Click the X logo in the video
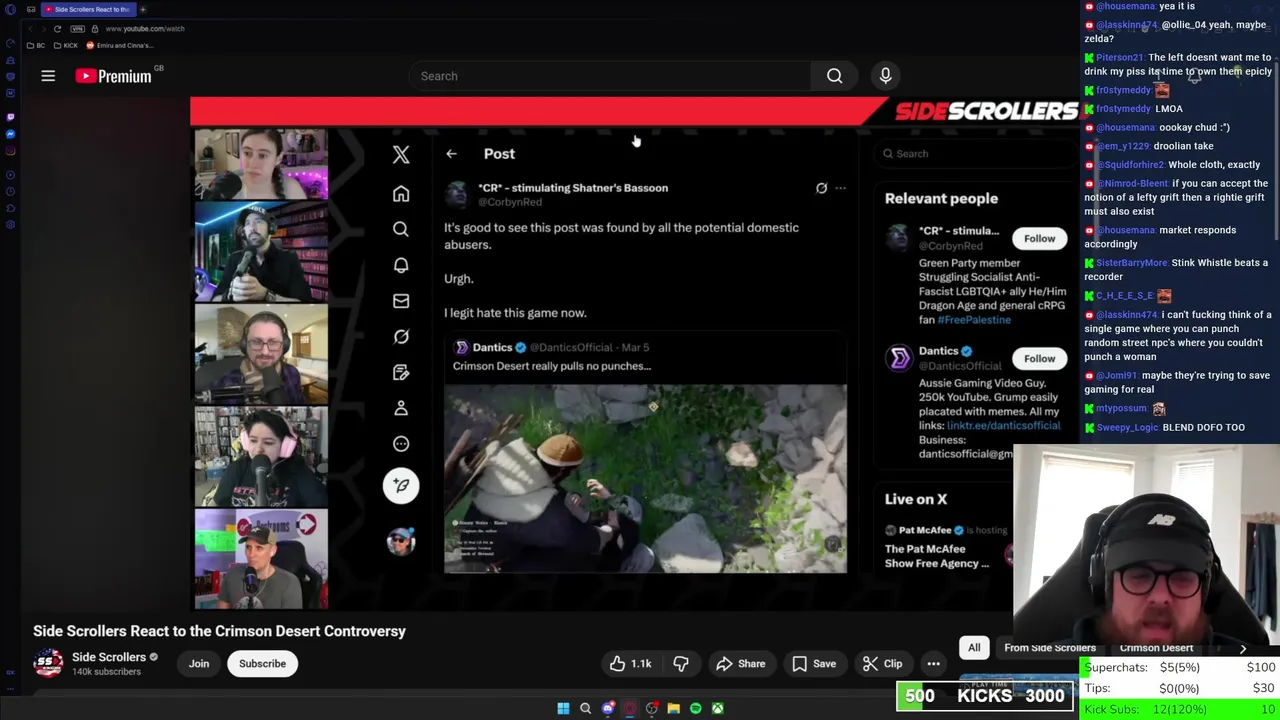 (x=401, y=154)
